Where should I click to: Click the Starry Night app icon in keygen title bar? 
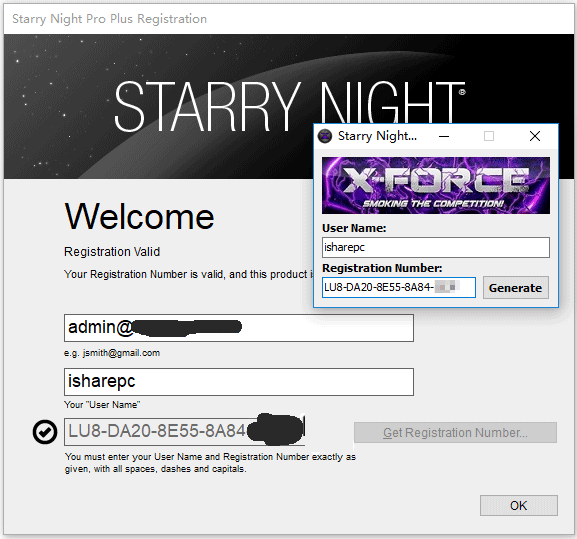click(325, 136)
